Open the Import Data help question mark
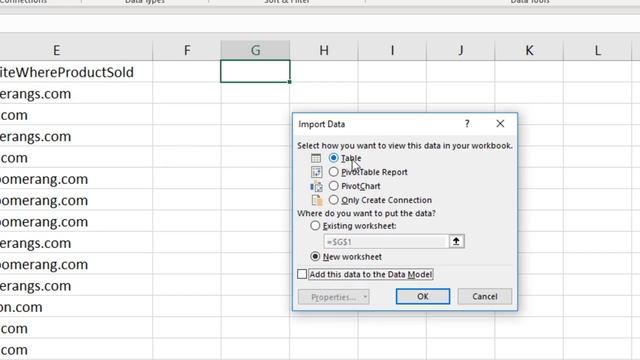640x360 pixels. 467,124
